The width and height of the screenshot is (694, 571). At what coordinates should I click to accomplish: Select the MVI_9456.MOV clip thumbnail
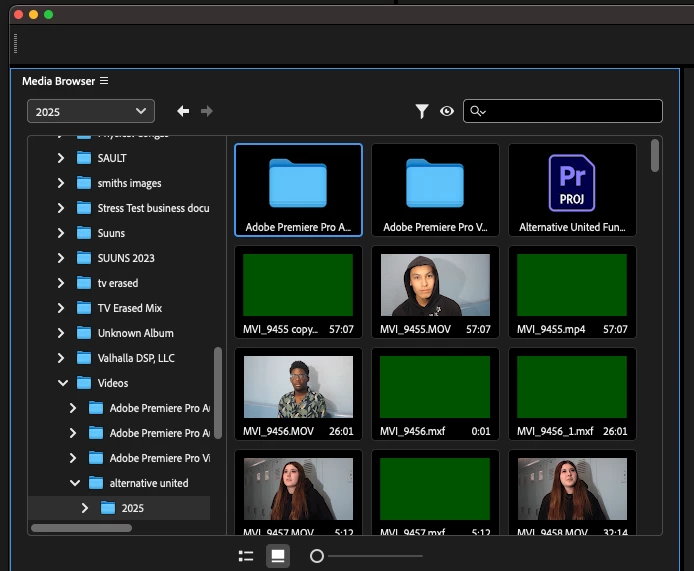(298, 387)
